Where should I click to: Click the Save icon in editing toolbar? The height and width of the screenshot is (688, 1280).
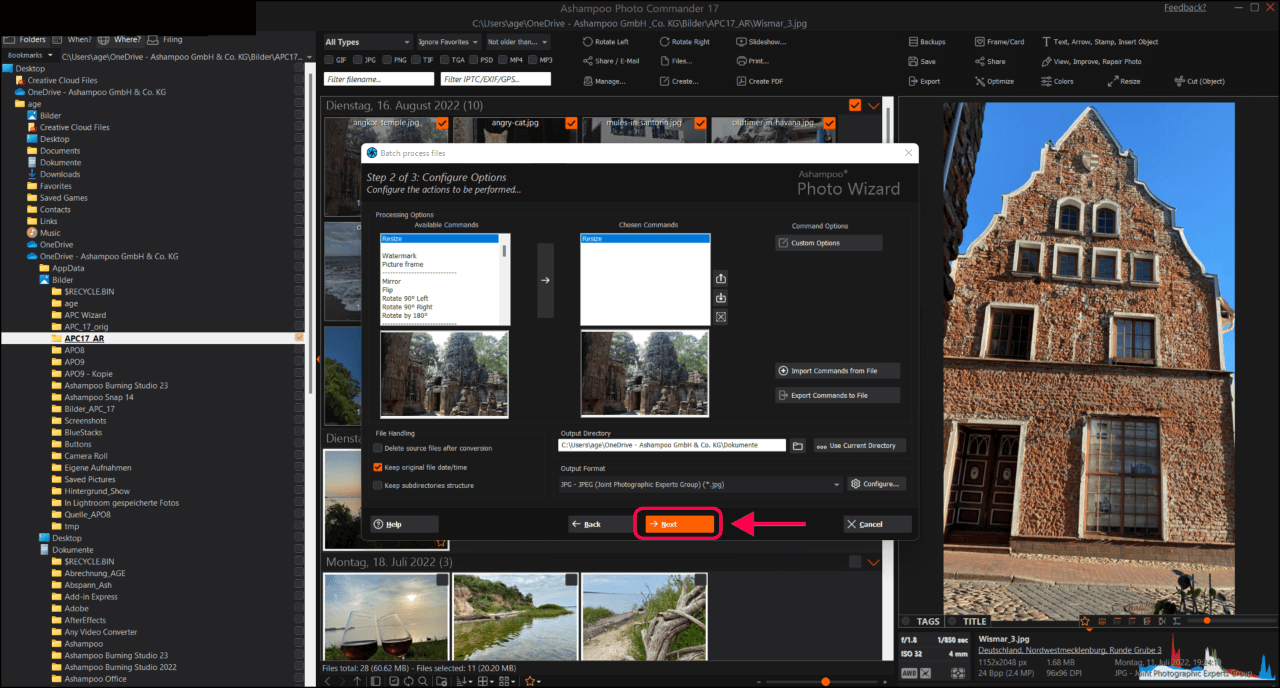click(914, 61)
